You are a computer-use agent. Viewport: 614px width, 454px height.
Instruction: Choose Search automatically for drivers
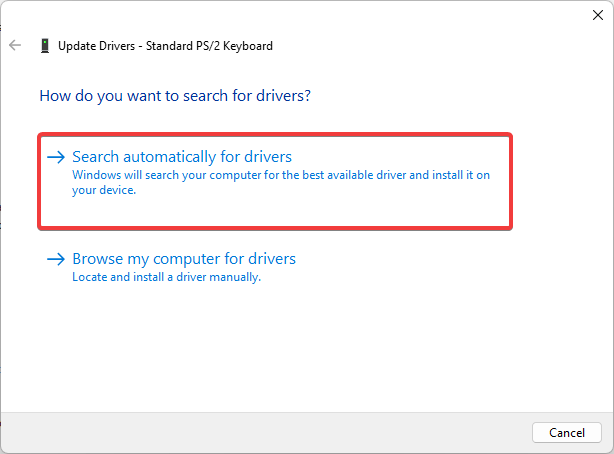(182, 157)
